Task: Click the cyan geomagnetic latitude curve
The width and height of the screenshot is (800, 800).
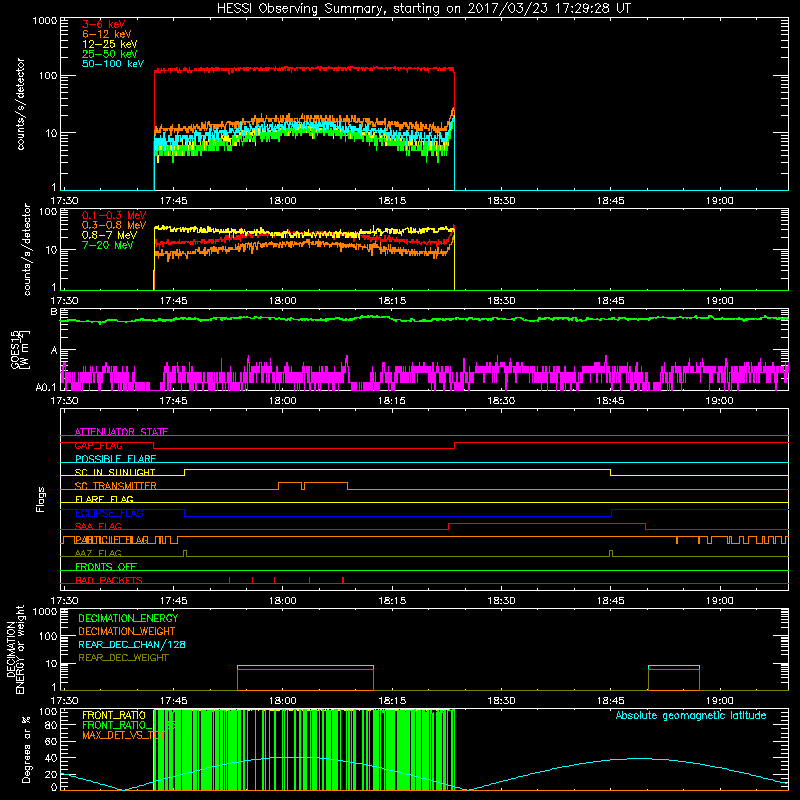Action: click(424, 773)
